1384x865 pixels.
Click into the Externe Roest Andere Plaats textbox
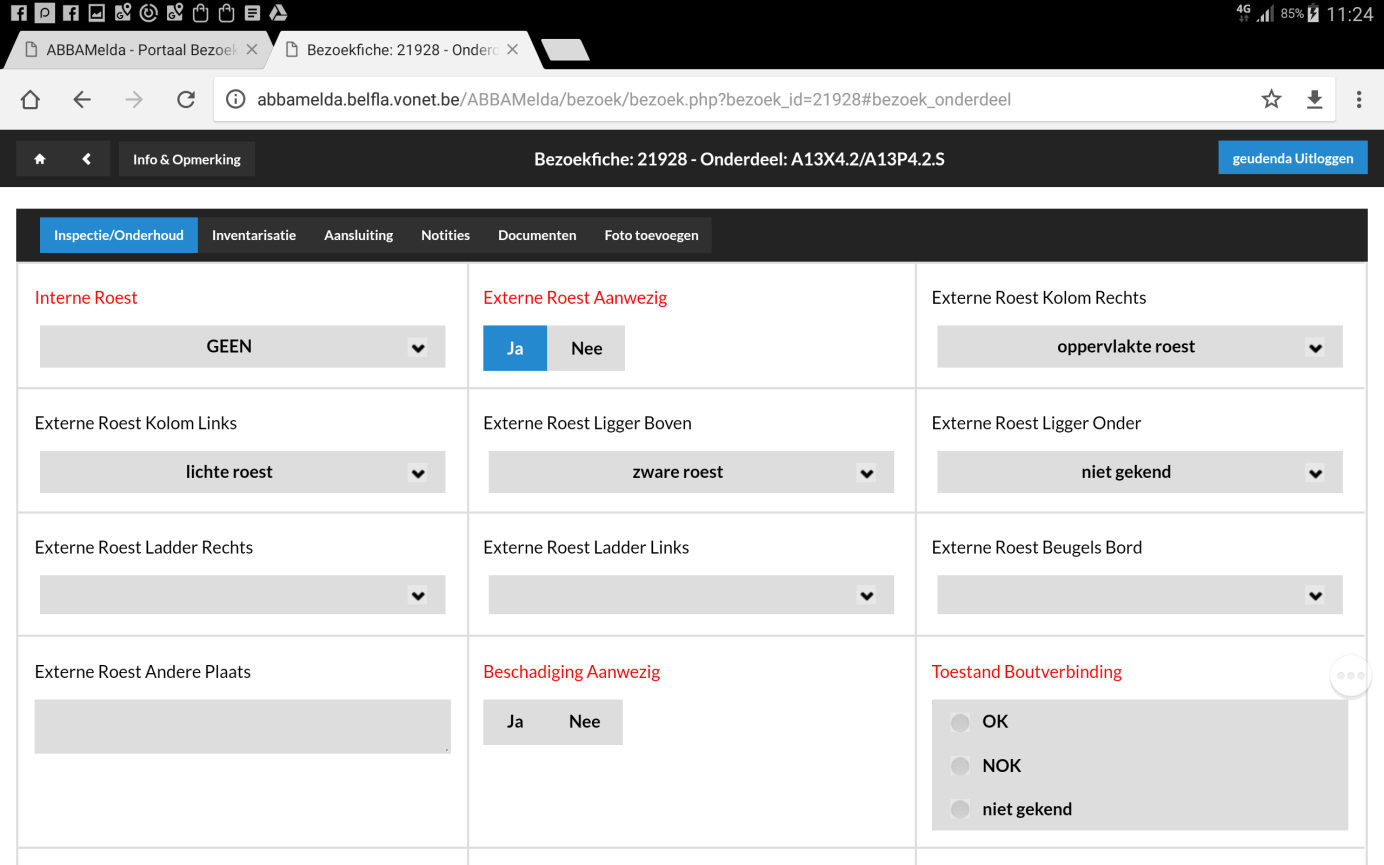[x=242, y=726]
